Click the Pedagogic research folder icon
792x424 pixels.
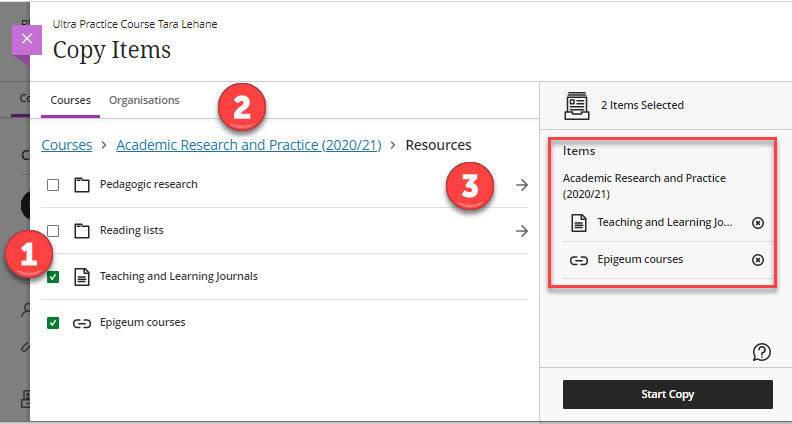tap(81, 185)
